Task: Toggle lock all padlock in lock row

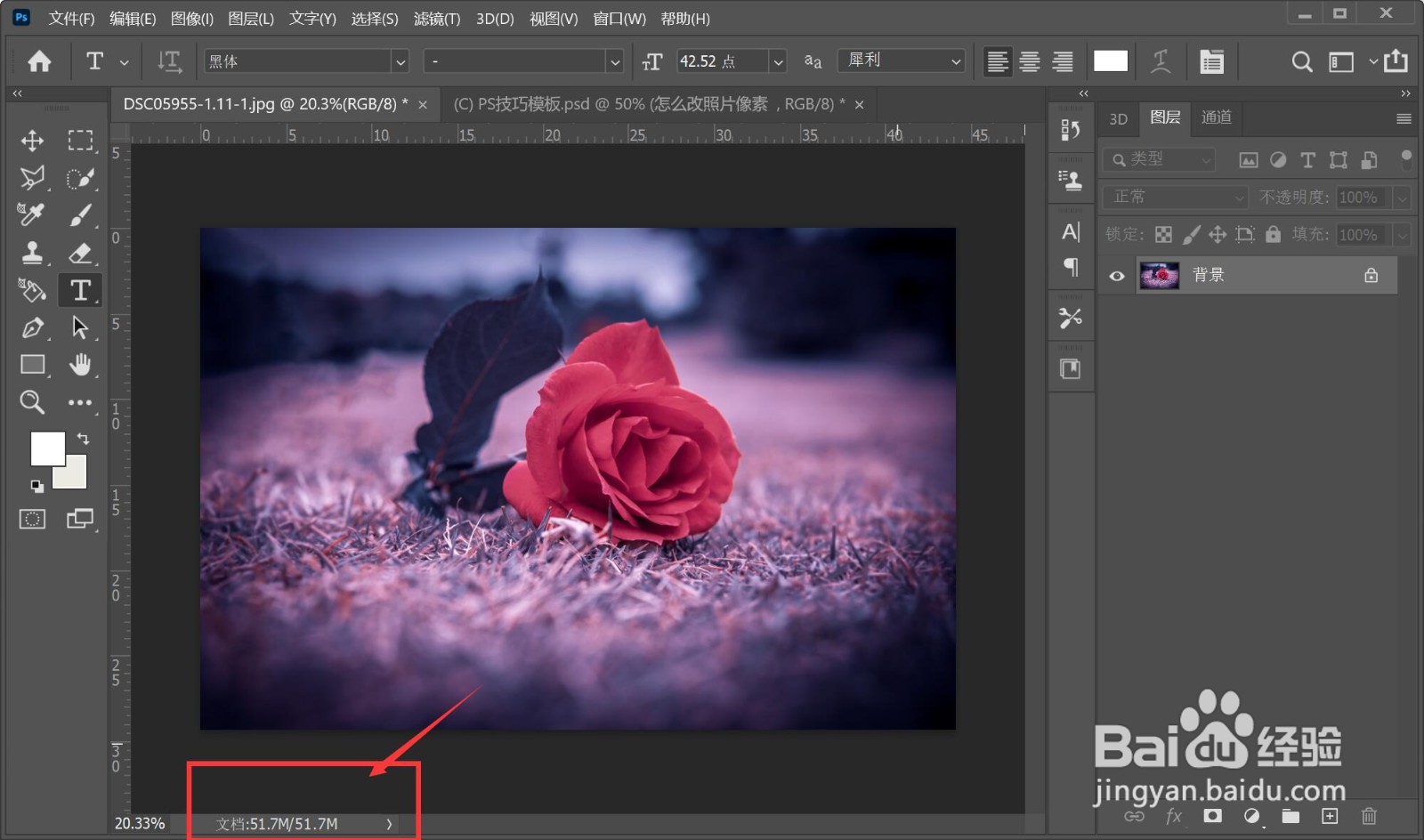Action: coord(1274,234)
